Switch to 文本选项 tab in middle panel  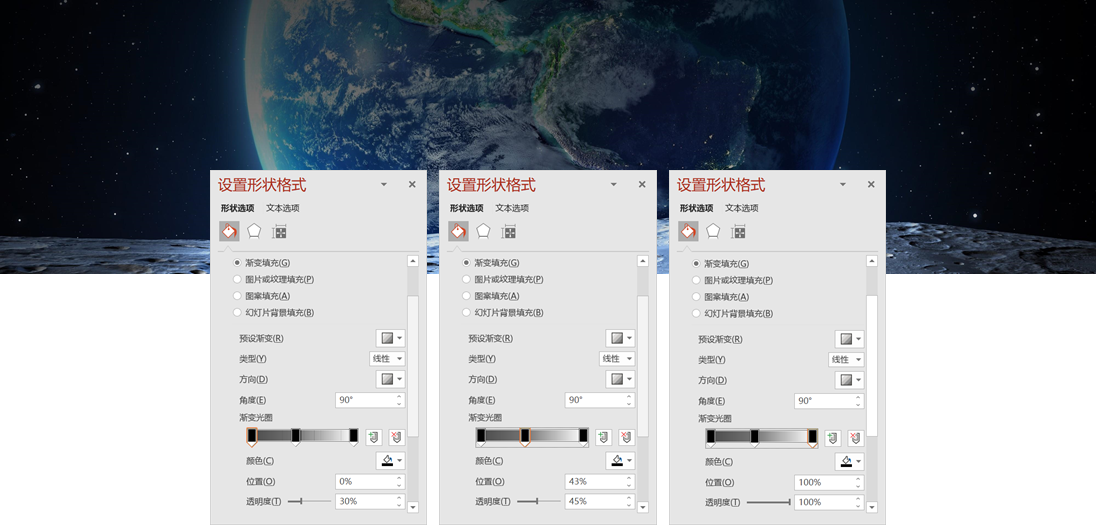(512, 208)
